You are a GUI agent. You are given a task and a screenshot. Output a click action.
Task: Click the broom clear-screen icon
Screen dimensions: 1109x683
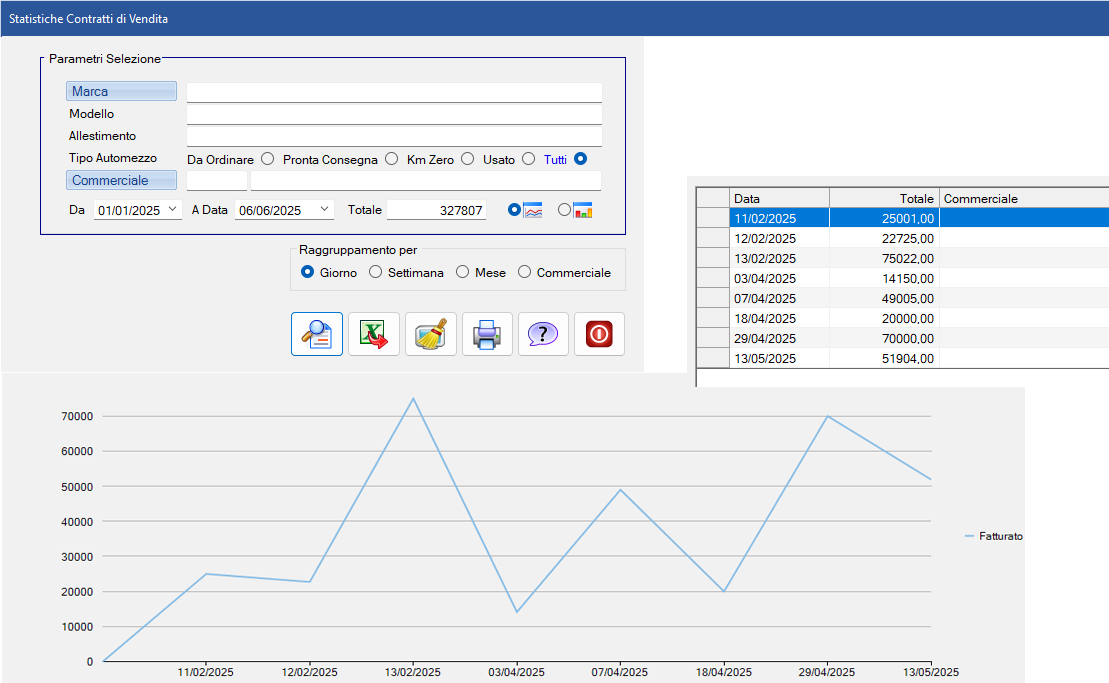coord(431,334)
